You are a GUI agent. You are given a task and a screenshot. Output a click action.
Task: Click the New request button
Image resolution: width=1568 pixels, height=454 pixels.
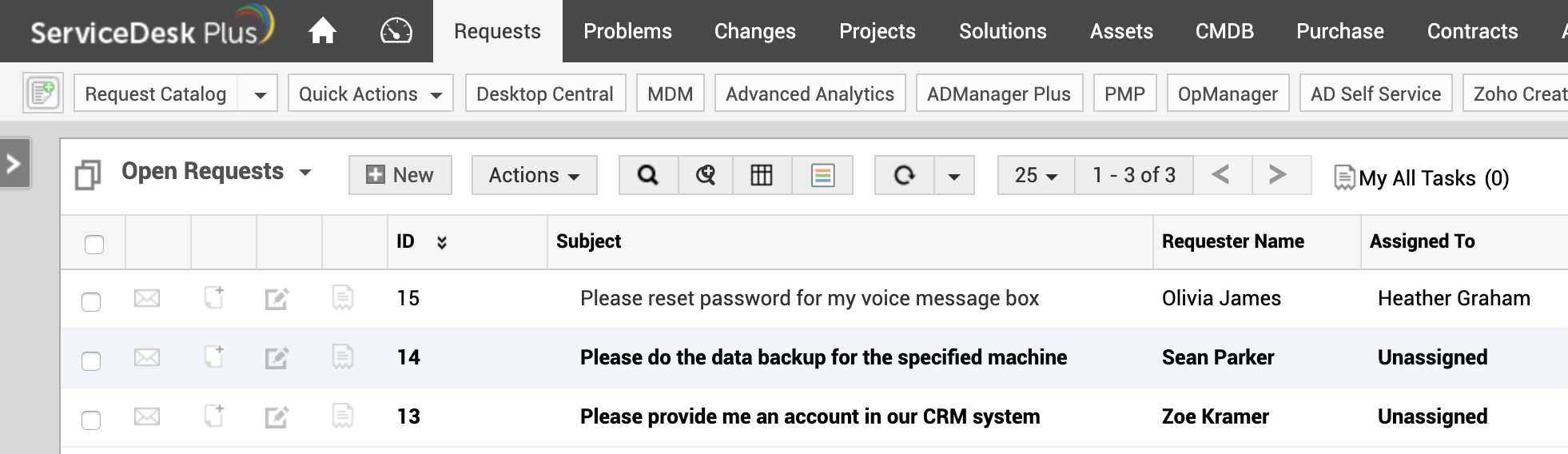pyautogui.click(x=400, y=175)
